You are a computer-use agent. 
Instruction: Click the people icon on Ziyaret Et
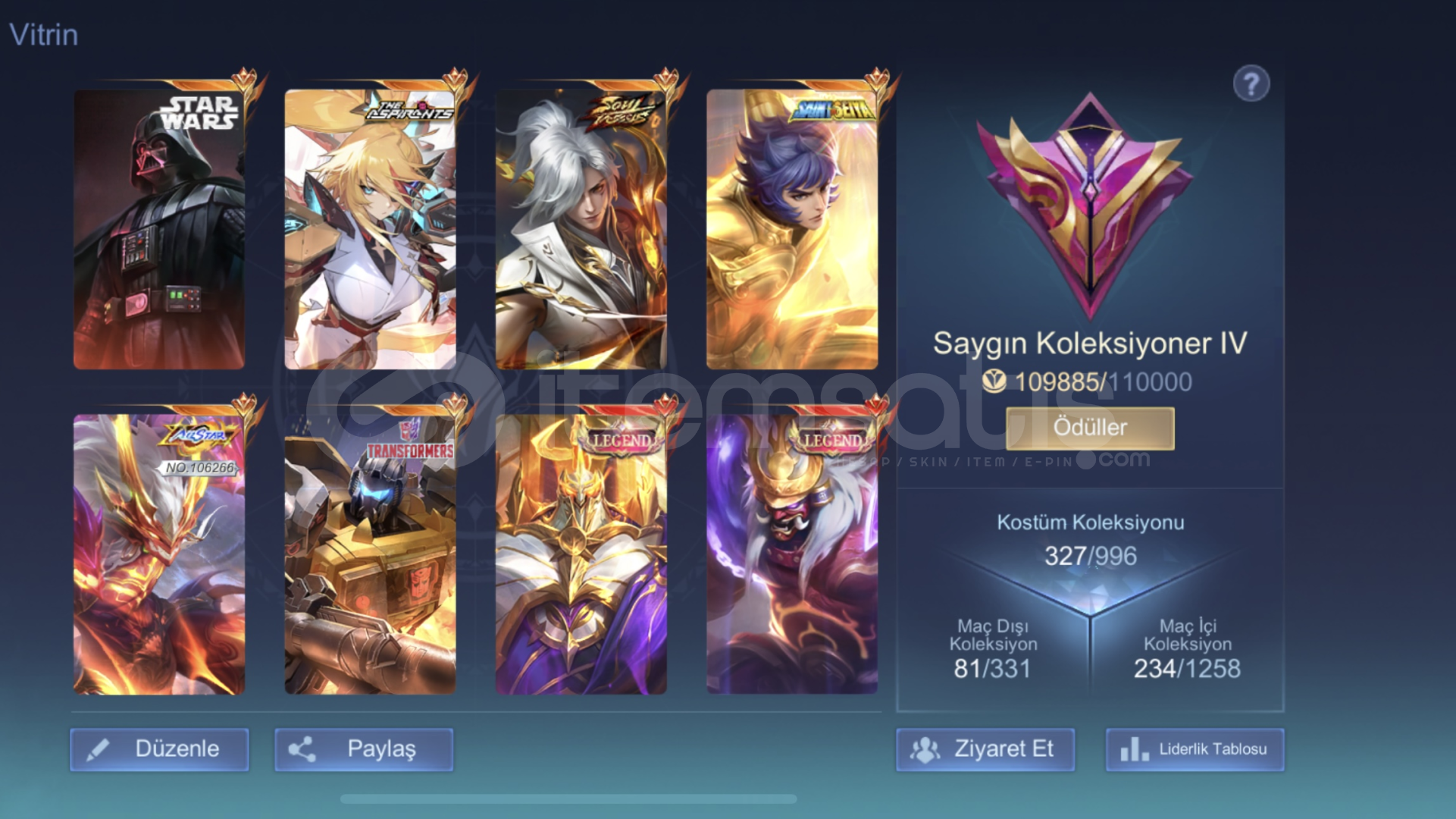pyautogui.click(x=925, y=749)
